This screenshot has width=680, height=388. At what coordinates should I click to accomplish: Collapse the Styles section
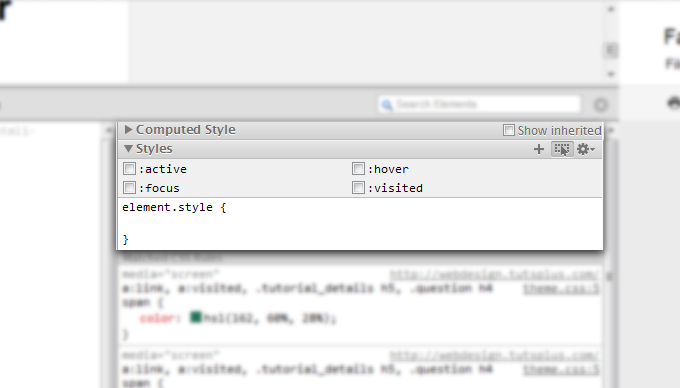coord(128,149)
